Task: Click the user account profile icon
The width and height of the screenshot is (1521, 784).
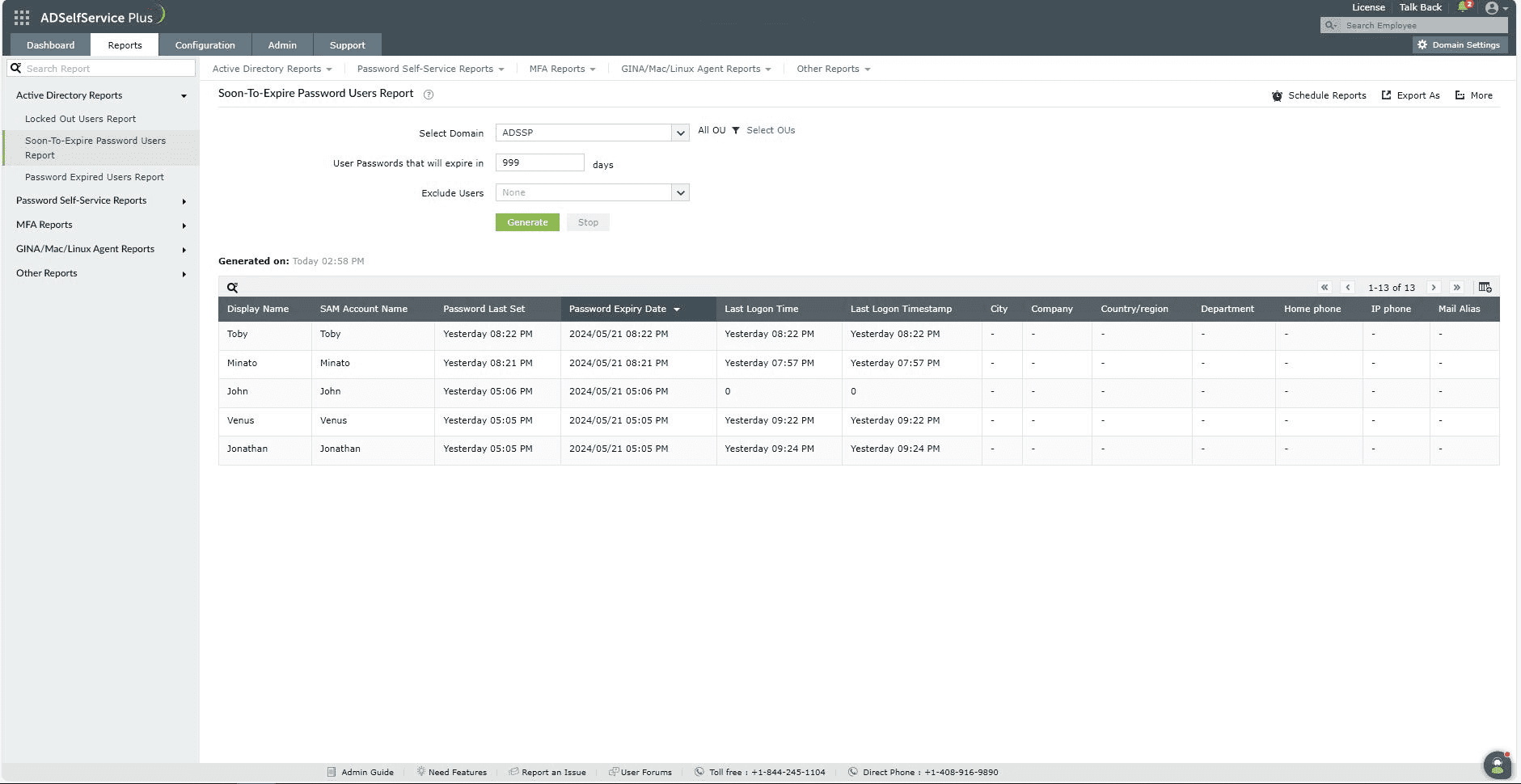Action: tap(1492, 8)
